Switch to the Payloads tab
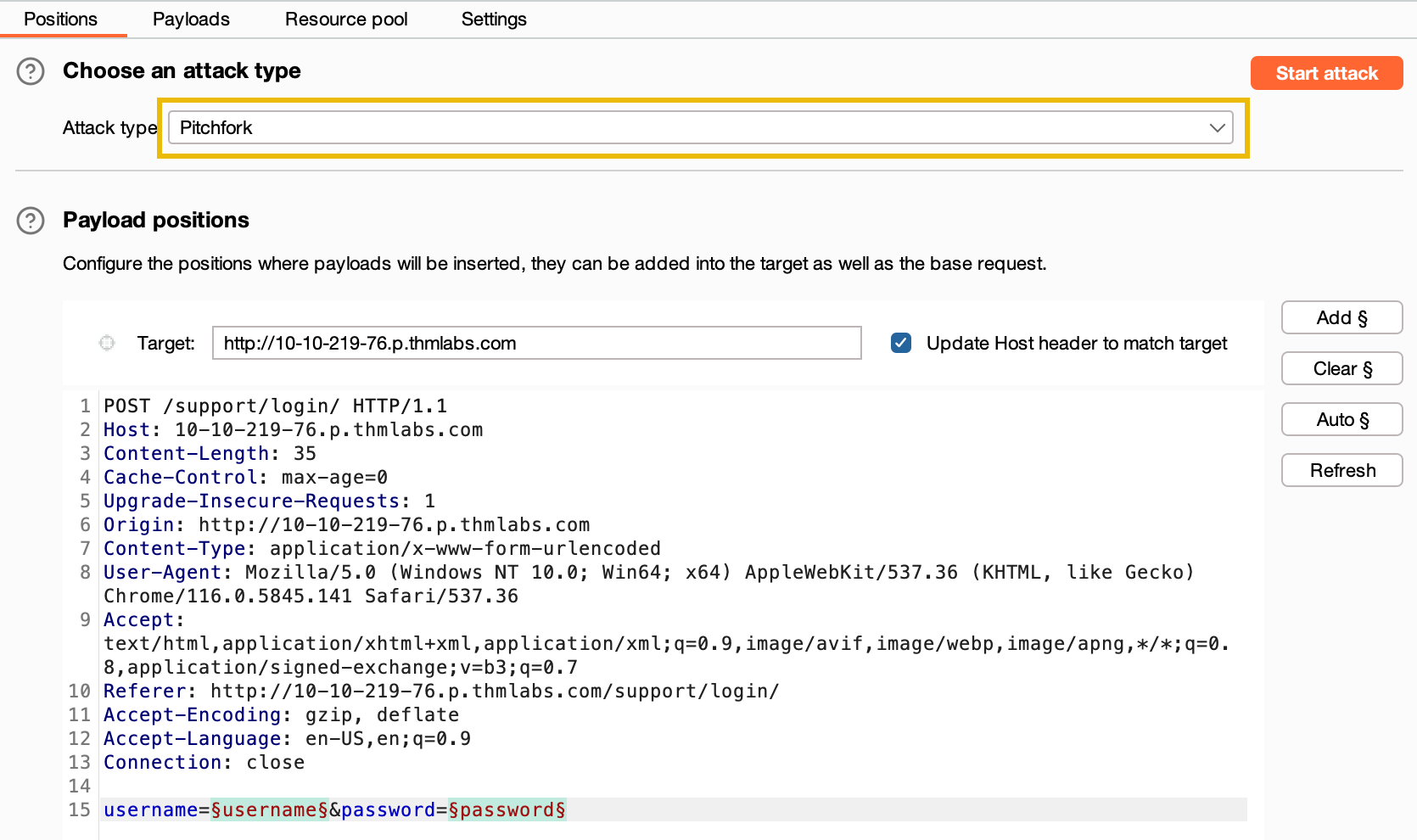The width and height of the screenshot is (1417, 840). tap(191, 19)
